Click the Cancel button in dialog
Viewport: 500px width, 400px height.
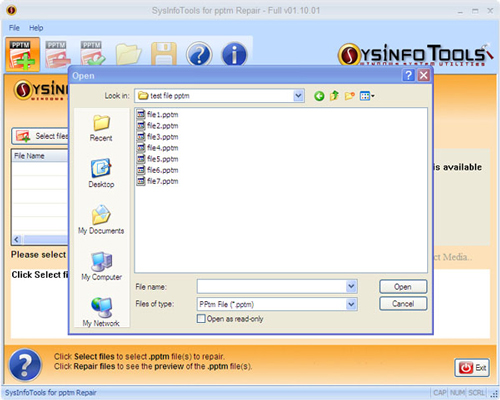tap(403, 304)
